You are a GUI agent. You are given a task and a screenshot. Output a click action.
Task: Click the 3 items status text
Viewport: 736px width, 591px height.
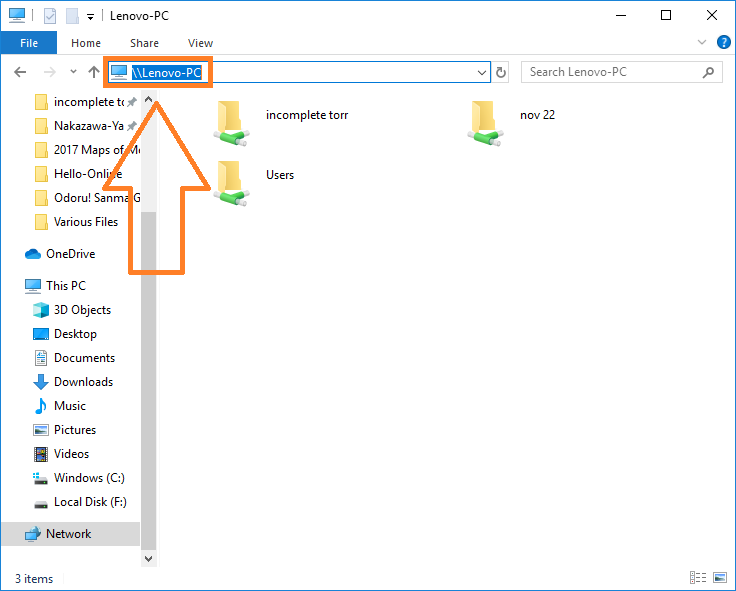point(34,579)
